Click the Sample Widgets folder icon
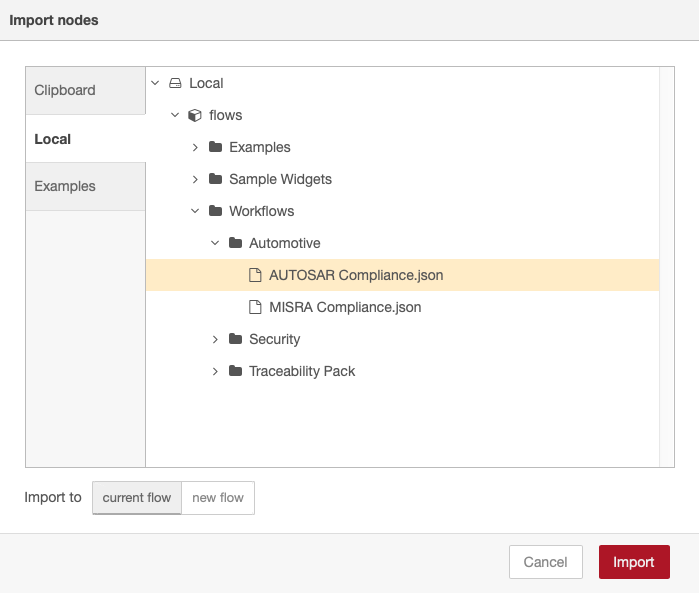699x593 pixels. point(215,179)
